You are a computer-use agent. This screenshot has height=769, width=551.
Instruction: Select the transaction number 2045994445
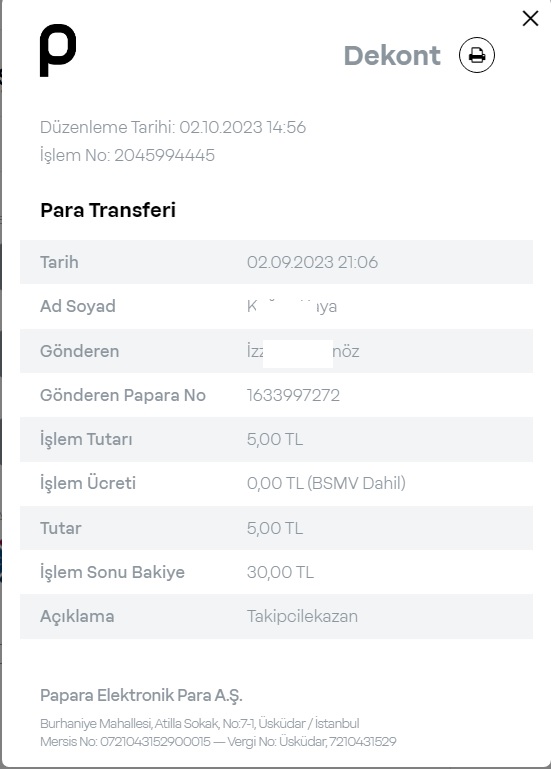pyautogui.click(x=164, y=155)
